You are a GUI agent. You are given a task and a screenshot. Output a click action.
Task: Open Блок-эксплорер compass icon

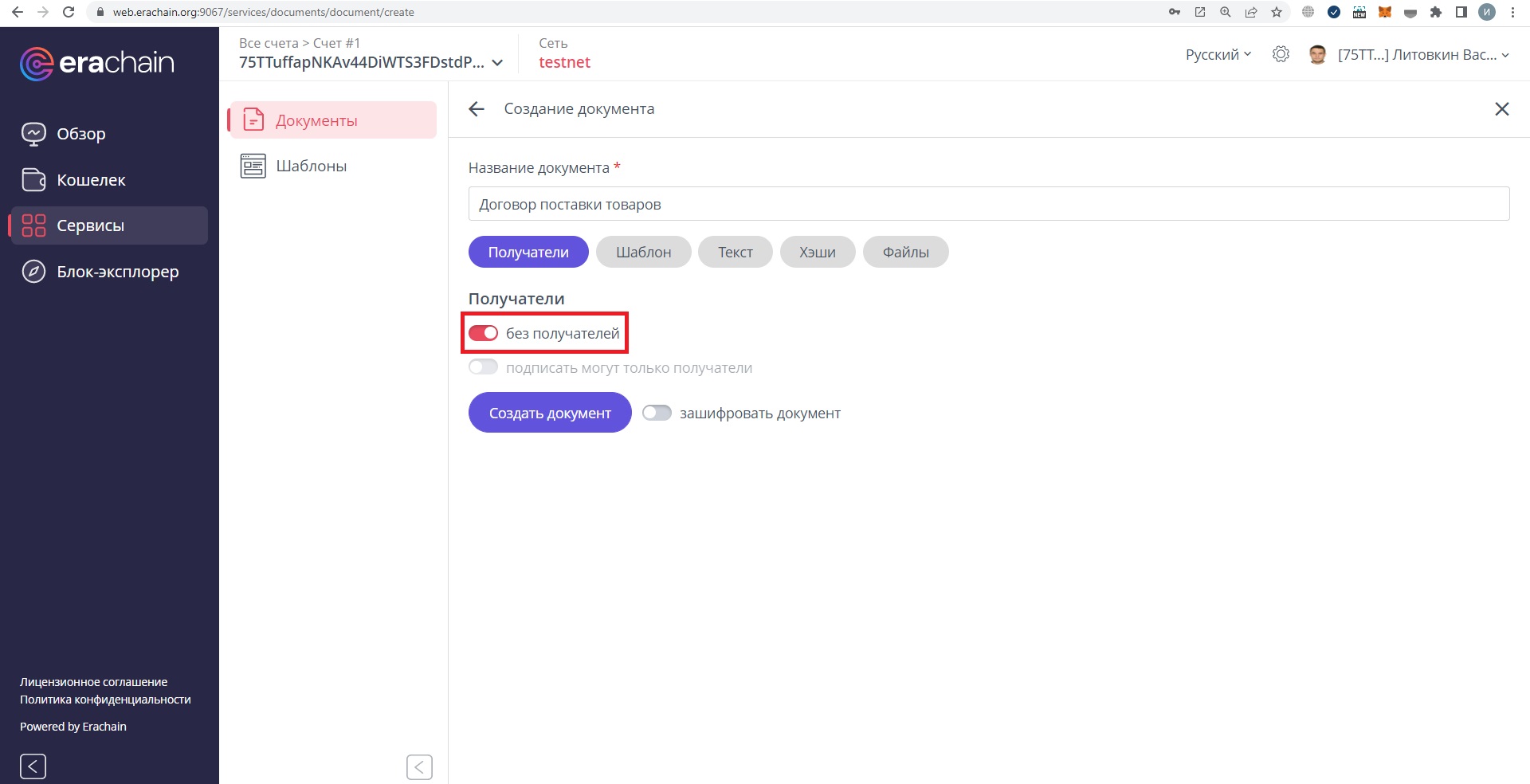coord(33,272)
